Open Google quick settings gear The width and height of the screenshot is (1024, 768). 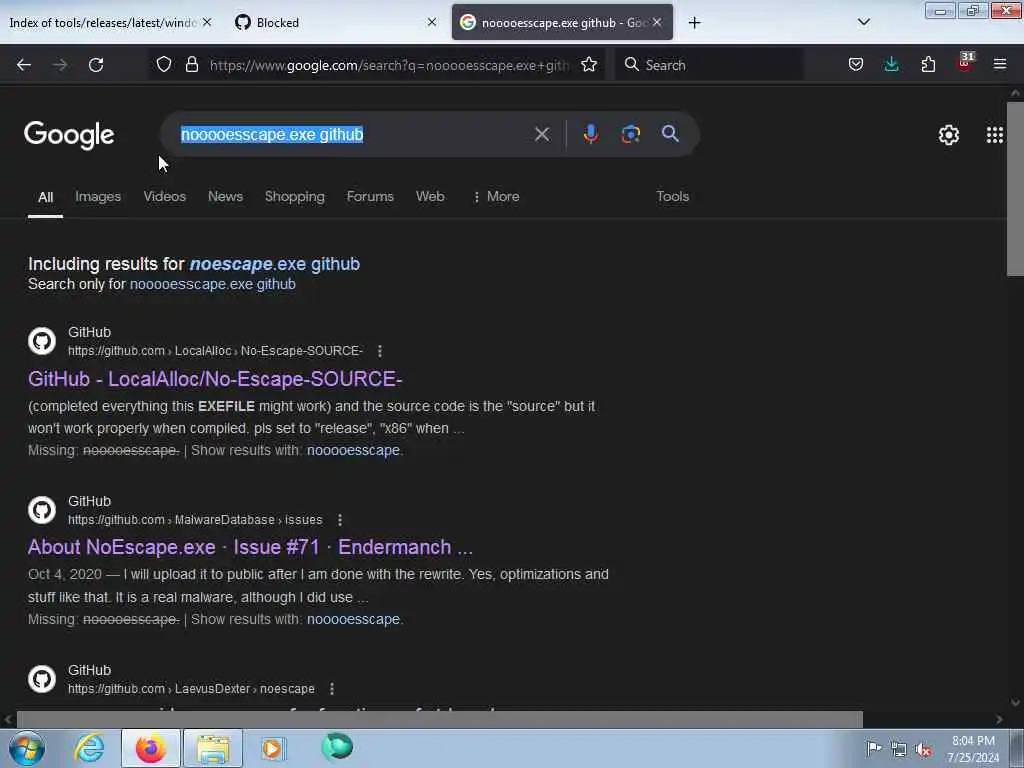[948, 135]
